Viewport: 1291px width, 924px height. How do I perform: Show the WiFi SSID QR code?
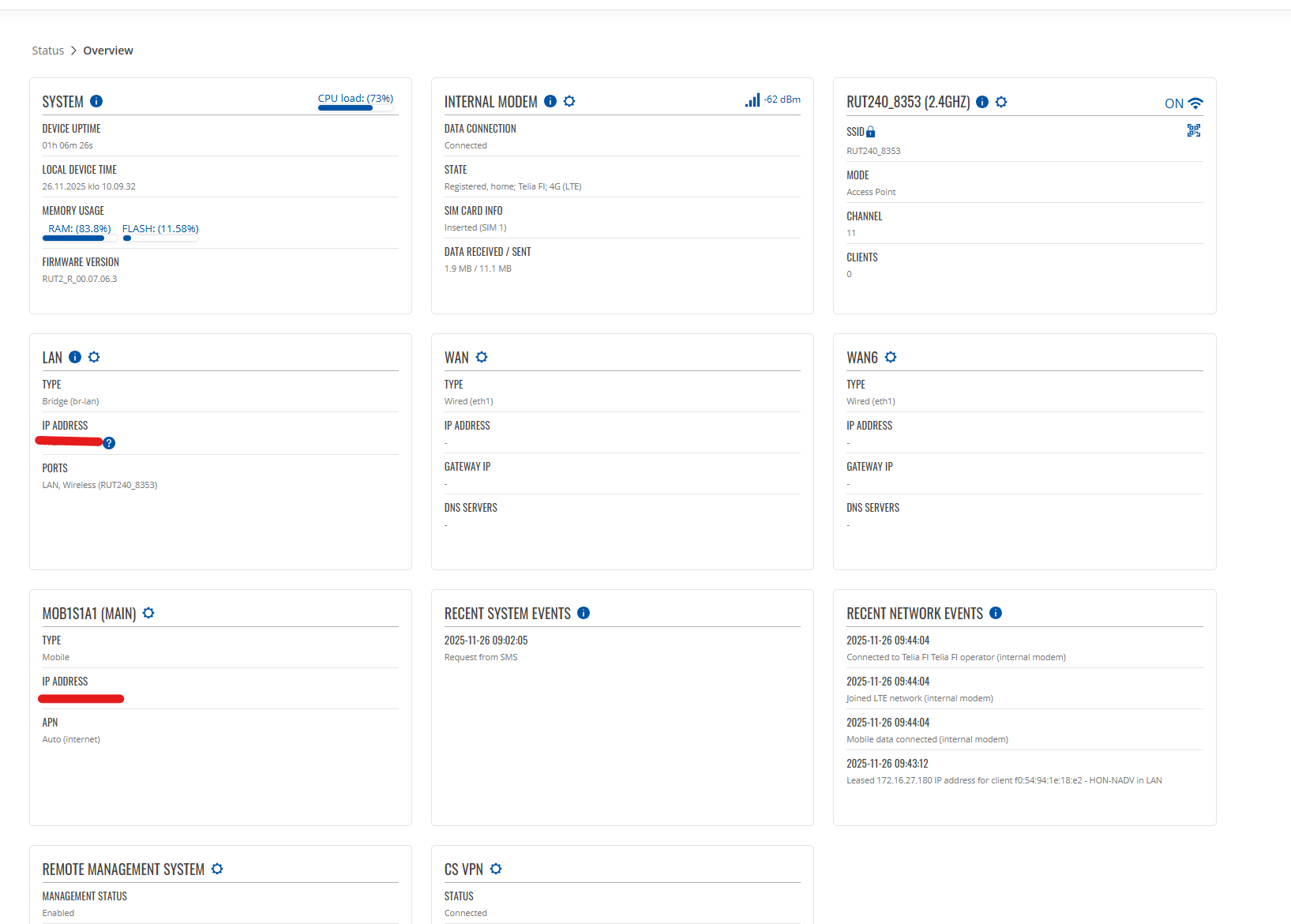[1193, 131]
